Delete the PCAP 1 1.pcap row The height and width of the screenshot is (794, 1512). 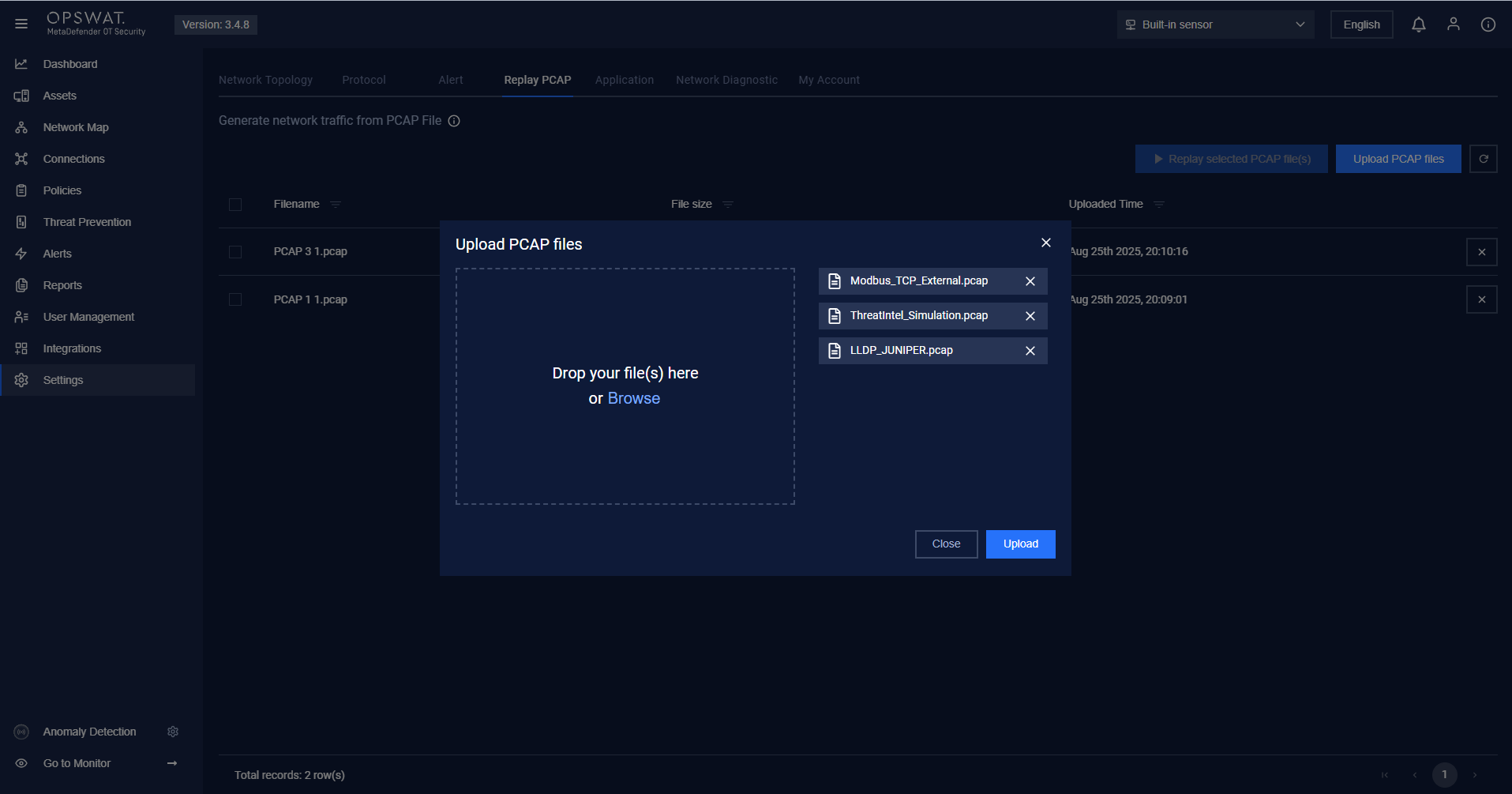coord(1482,299)
